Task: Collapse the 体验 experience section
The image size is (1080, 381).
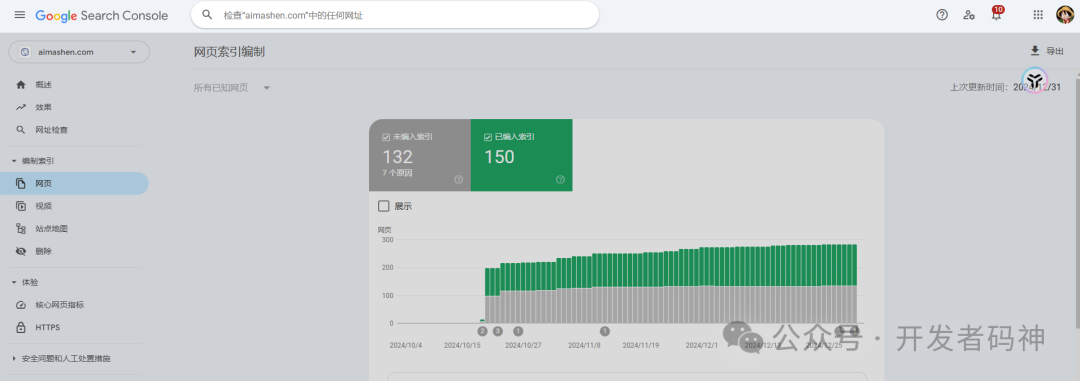Action: [x=25, y=282]
